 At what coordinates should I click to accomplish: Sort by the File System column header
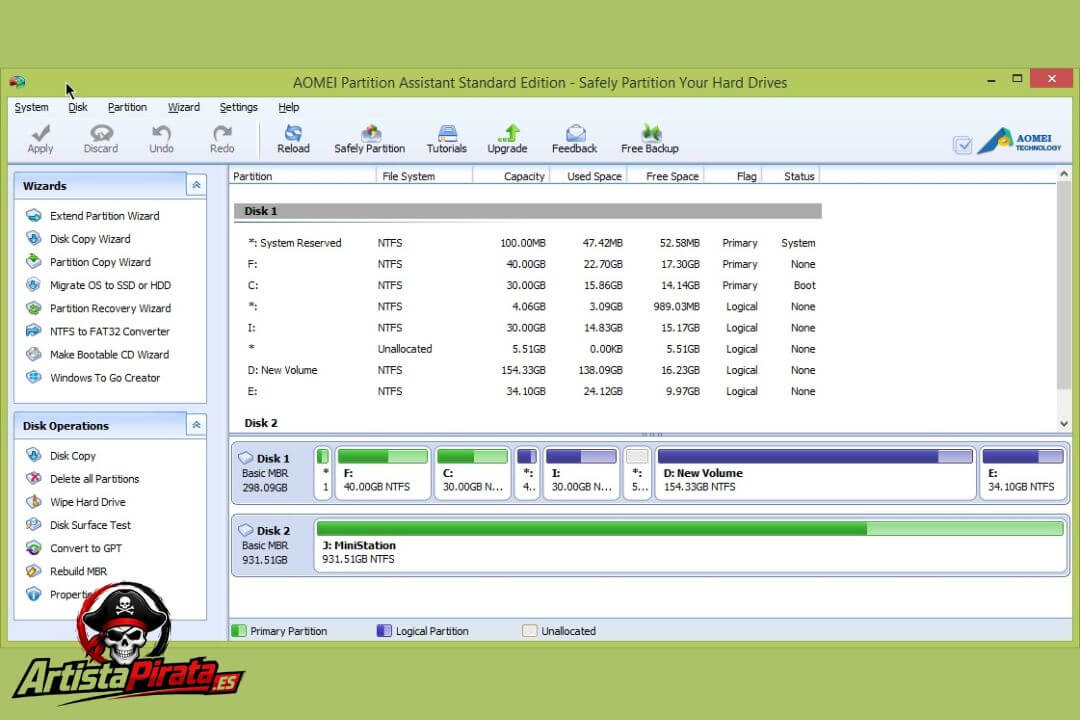(x=424, y=176)
